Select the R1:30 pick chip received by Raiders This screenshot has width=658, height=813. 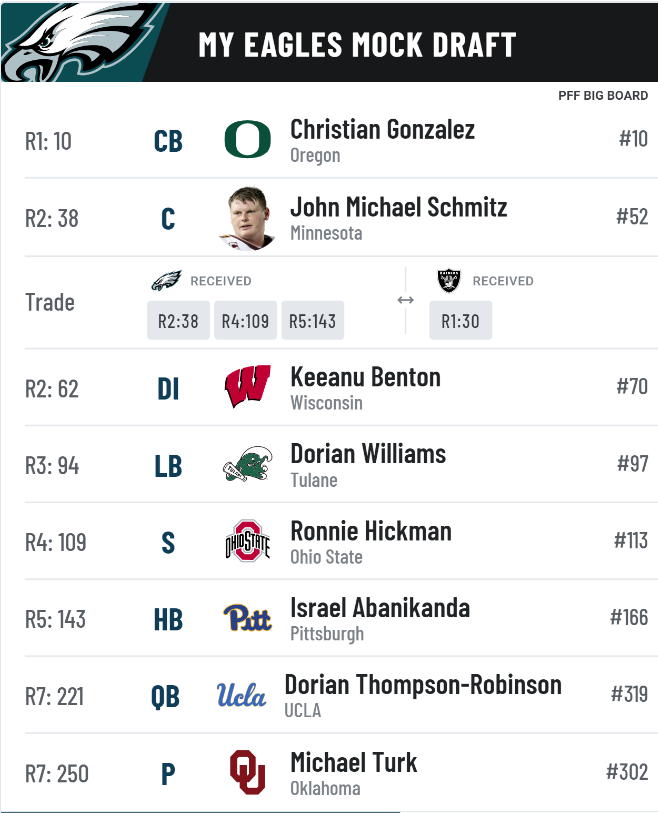(x=460, y=321)
